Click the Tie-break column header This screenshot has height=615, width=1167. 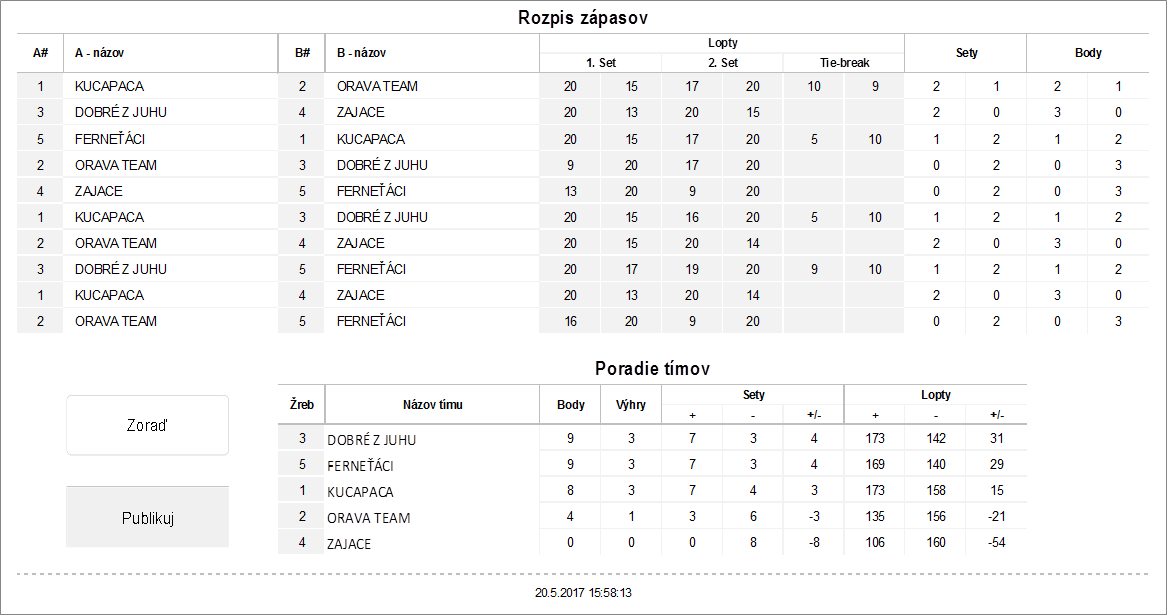[843, 62]
